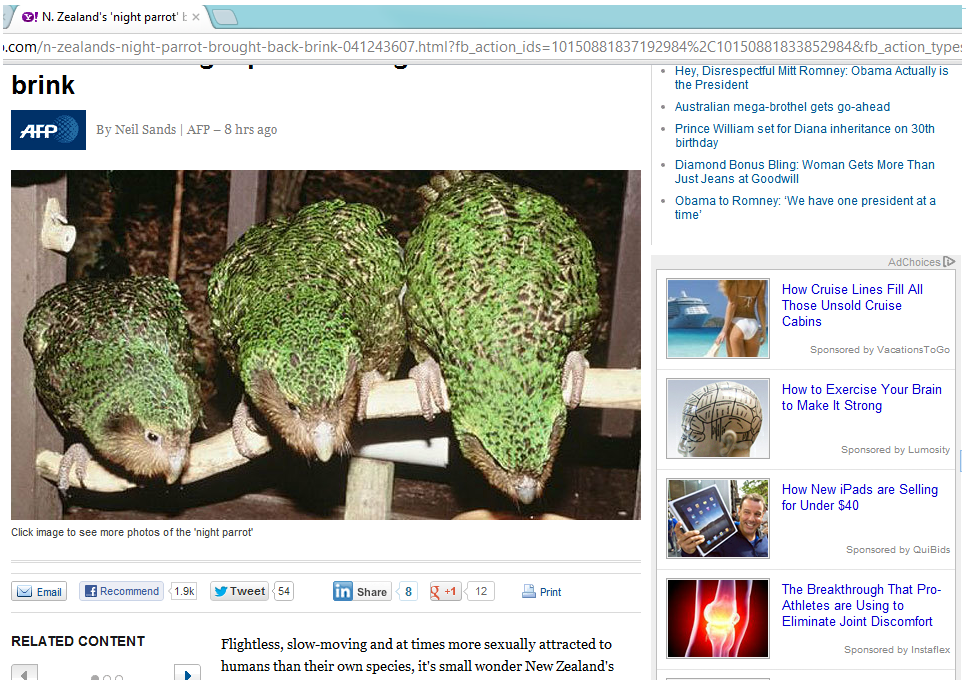Open a new browser tab

coord(224,17)
